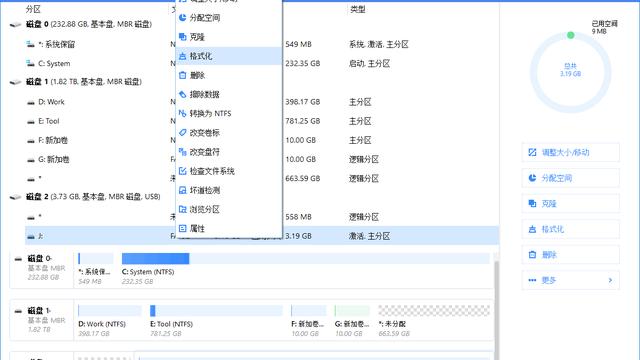
Task: Select 磁盘 2 USB disk in the partition list
Action: tap(93, 197)
